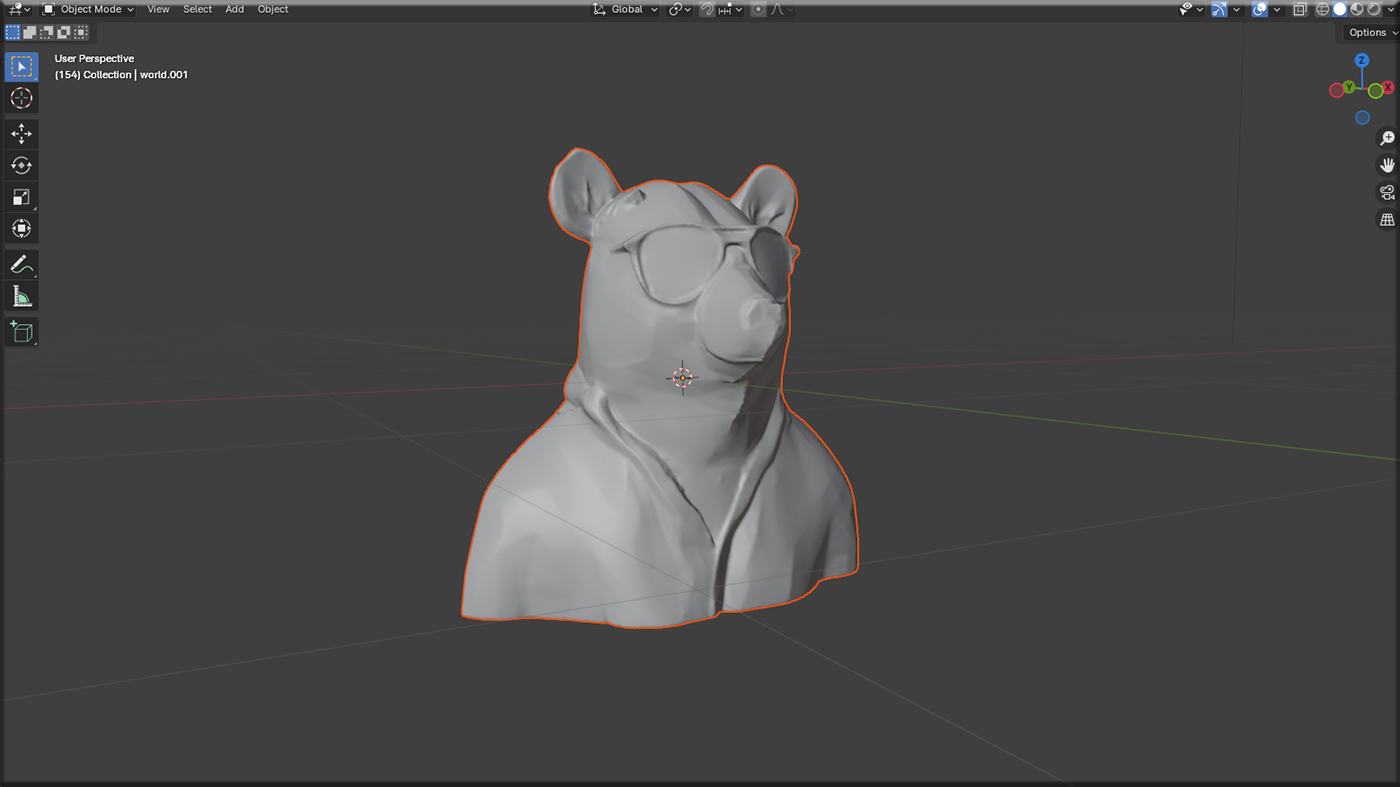Select the Annotate tool

point(21,264)
